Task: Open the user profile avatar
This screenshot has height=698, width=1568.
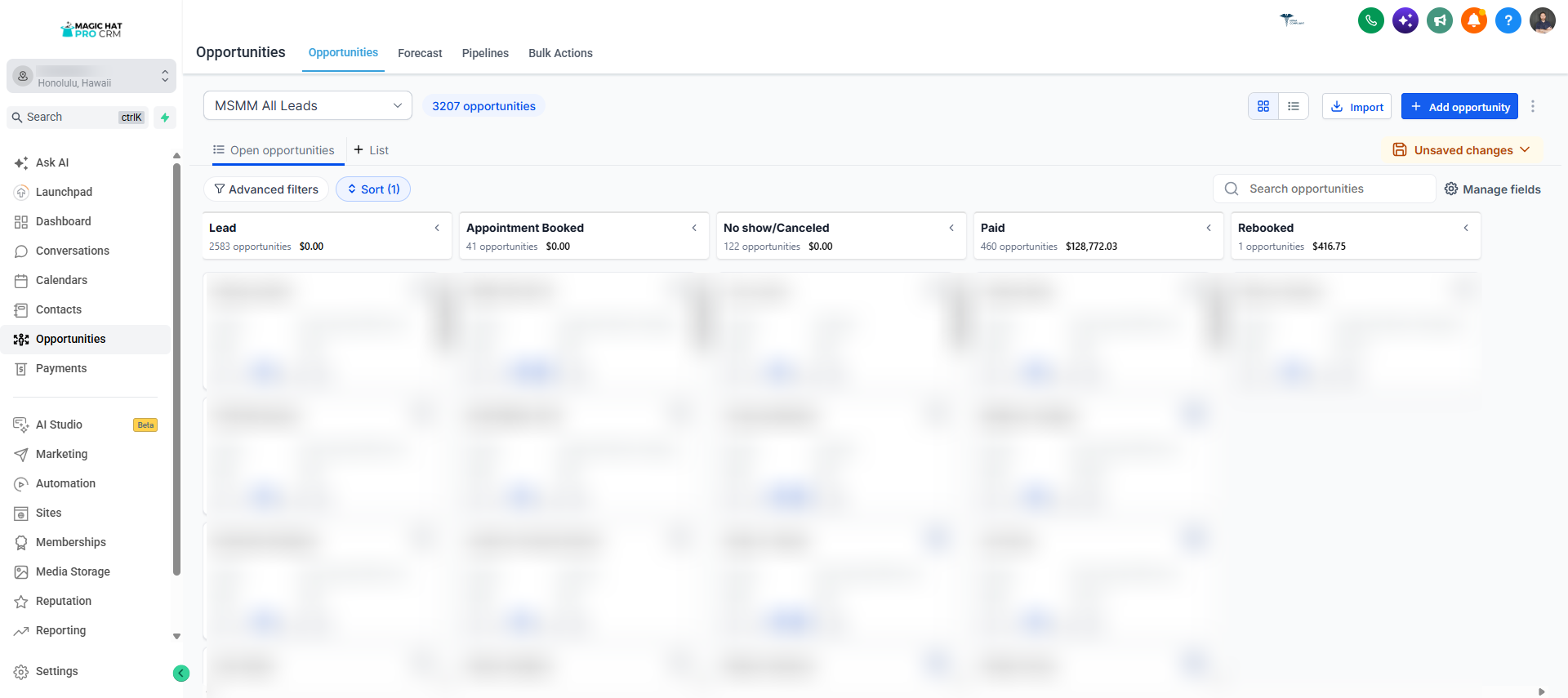Action: 1543,20
